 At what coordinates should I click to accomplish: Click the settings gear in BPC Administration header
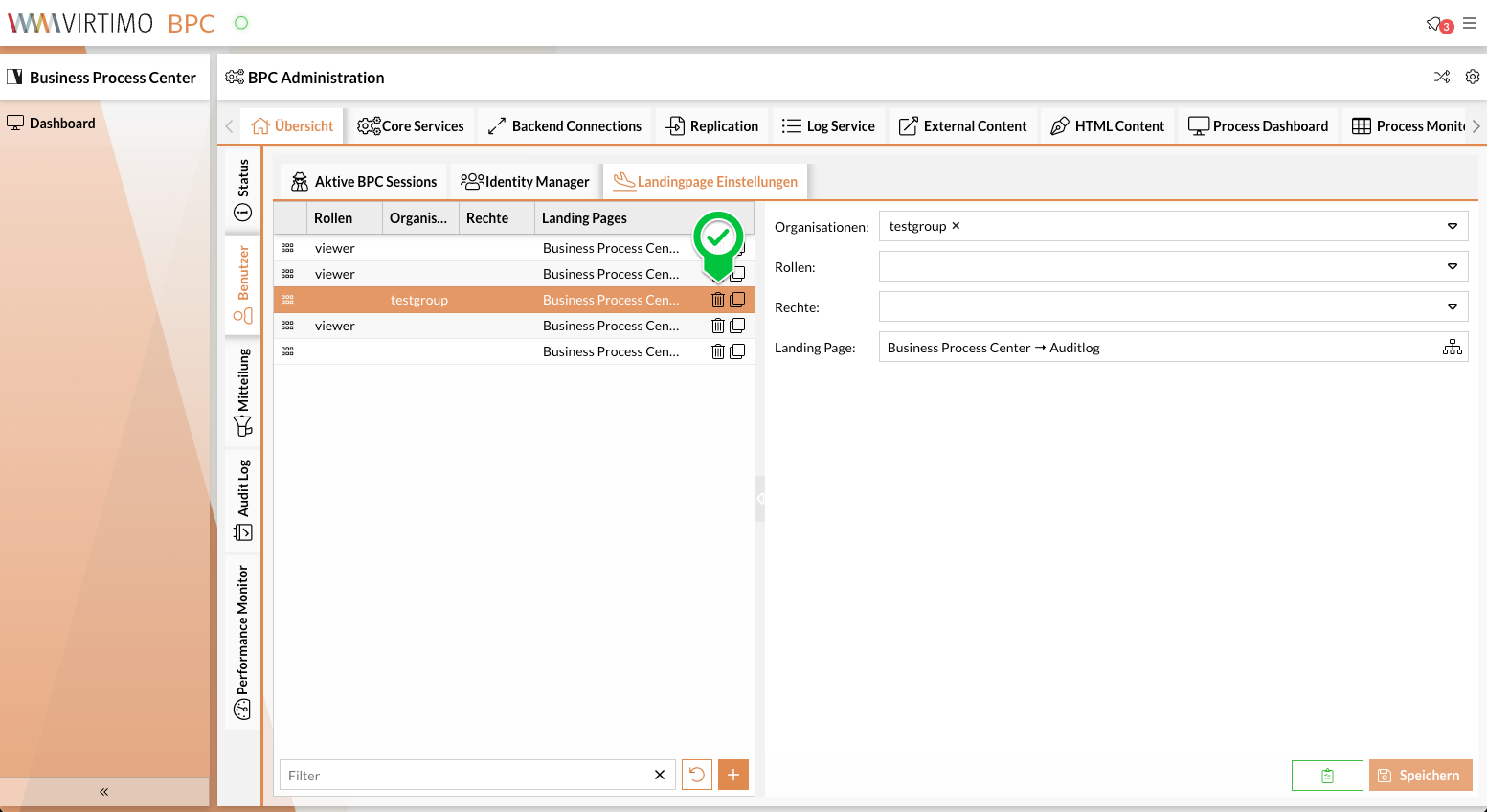point(1473,77)
